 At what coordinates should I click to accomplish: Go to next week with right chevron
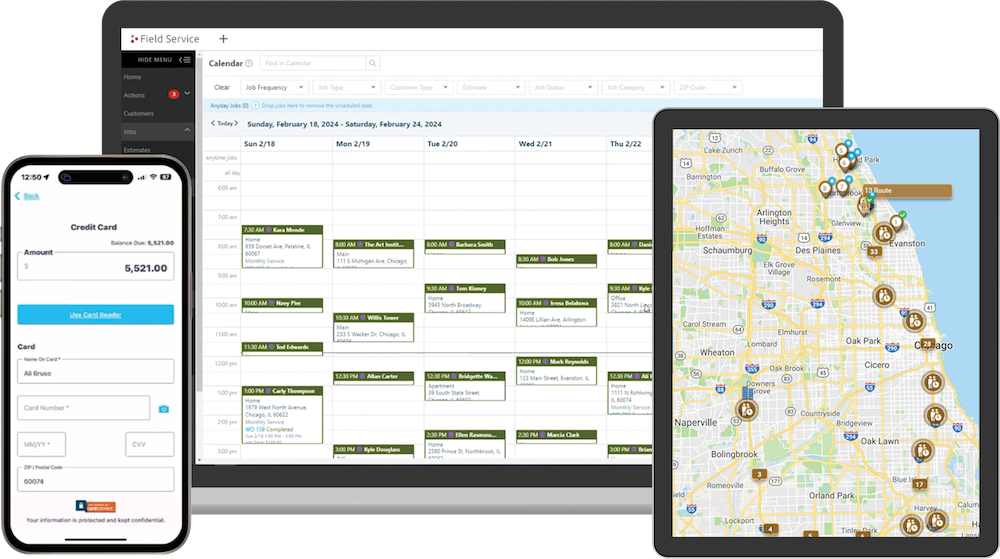236,123
